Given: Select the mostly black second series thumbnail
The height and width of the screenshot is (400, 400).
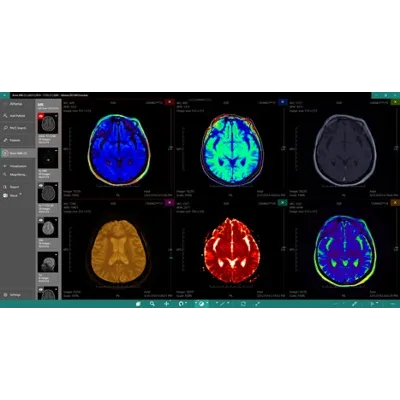Looking at the screenshot, I should pos(48,158).
